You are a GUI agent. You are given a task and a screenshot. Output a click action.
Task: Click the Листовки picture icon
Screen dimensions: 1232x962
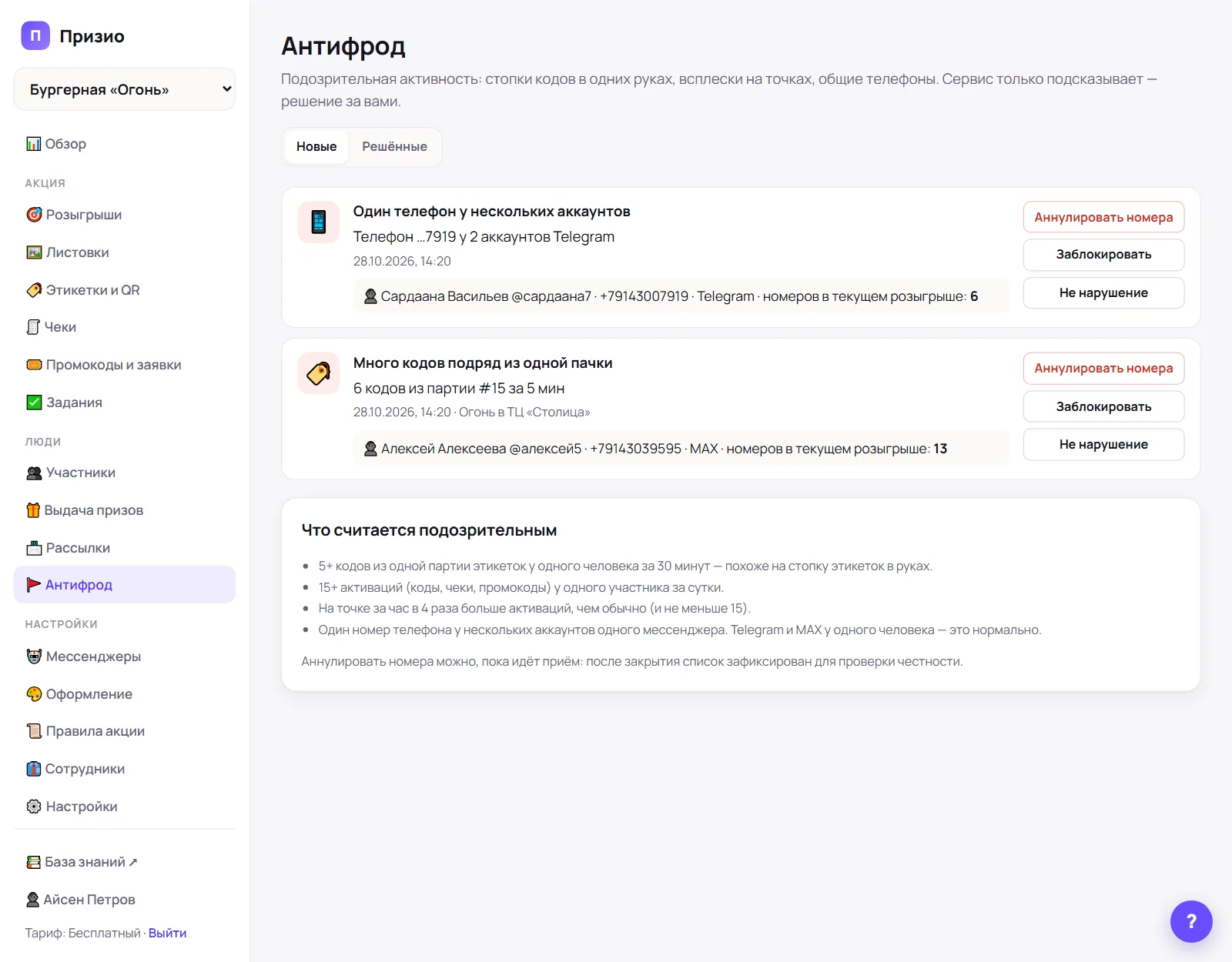tap(34, 252)
